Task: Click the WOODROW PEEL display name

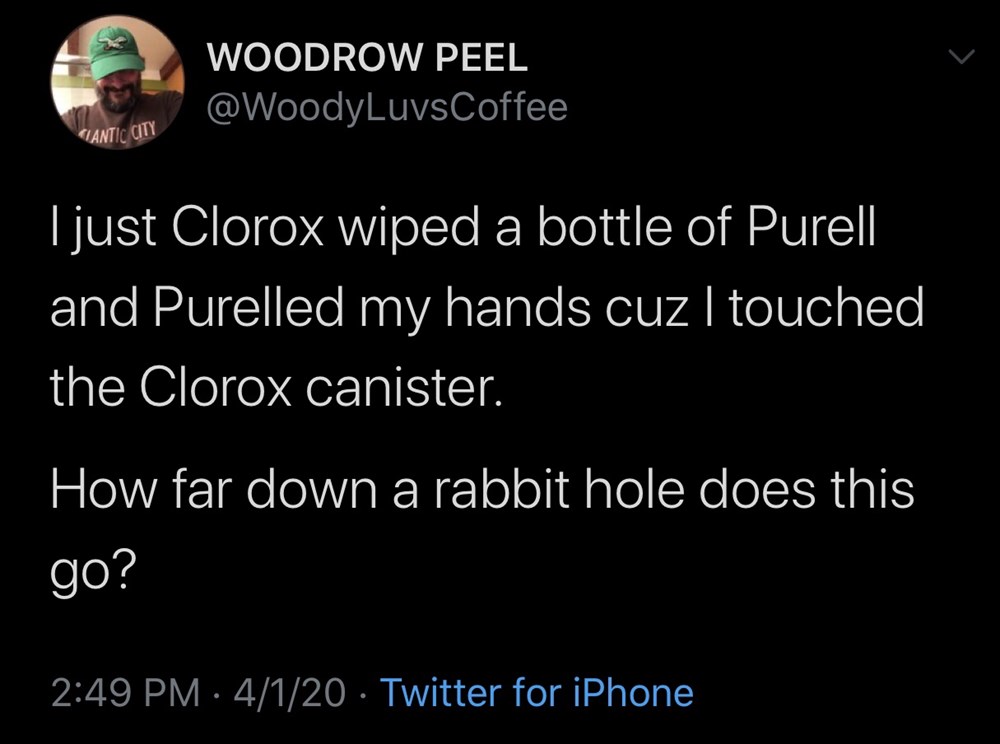Action: pos(365,59)
